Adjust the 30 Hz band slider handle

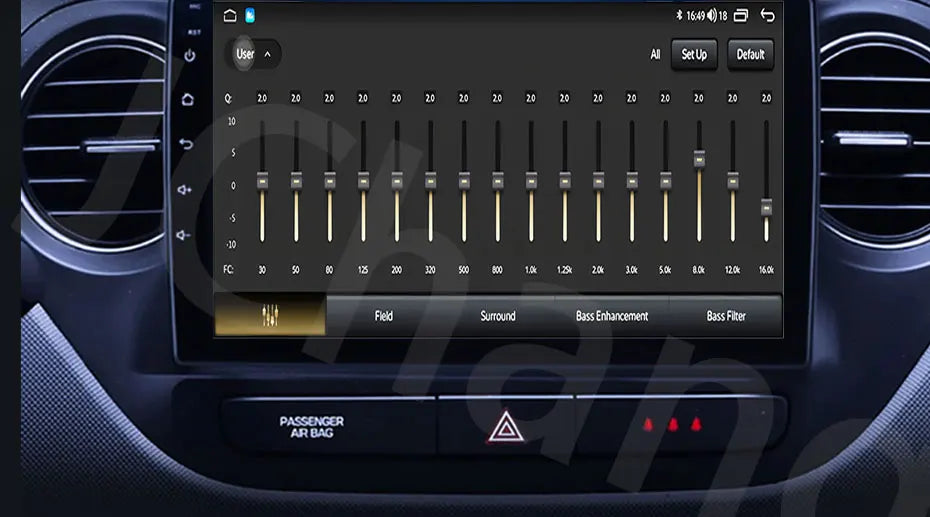262,181
